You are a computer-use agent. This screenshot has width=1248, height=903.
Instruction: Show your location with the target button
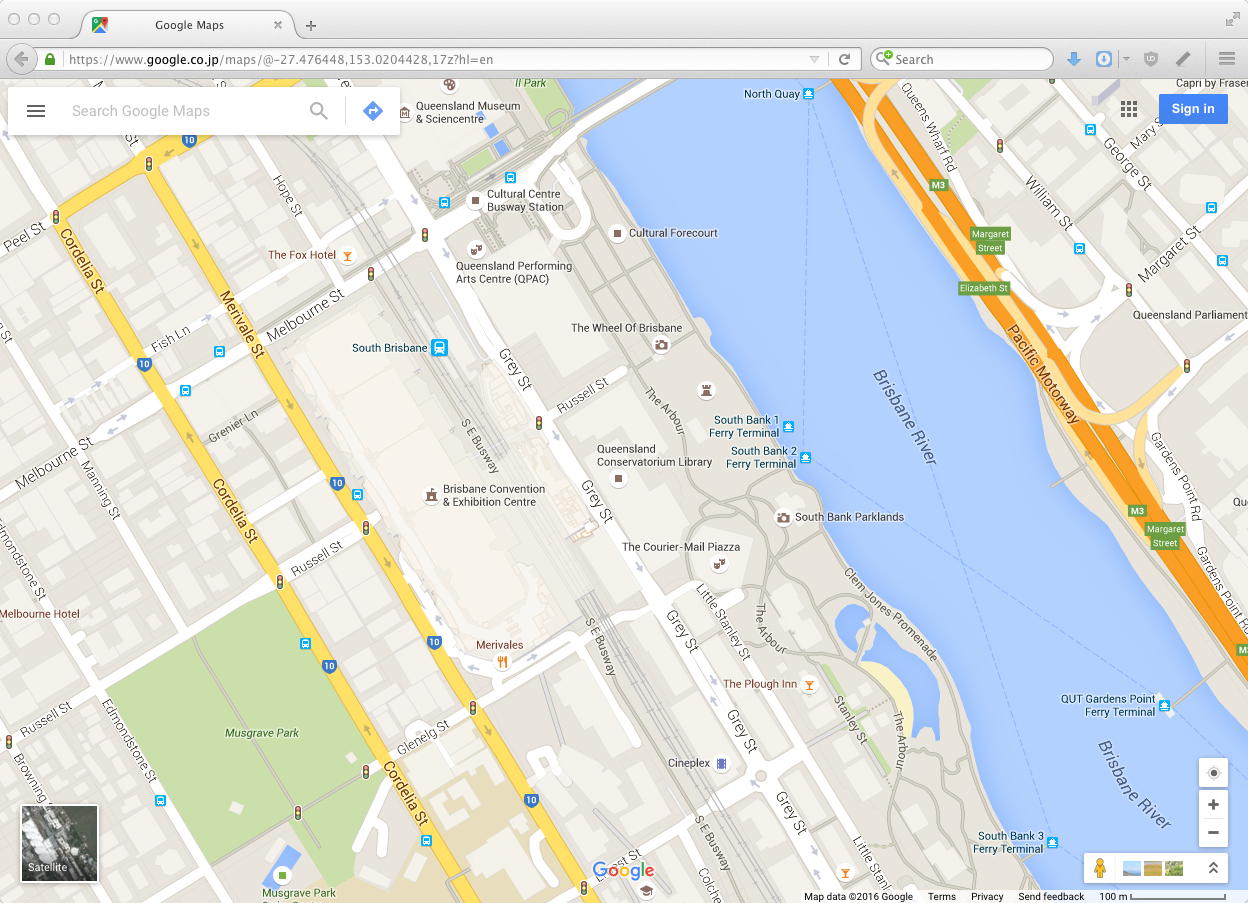point(1213,773)
